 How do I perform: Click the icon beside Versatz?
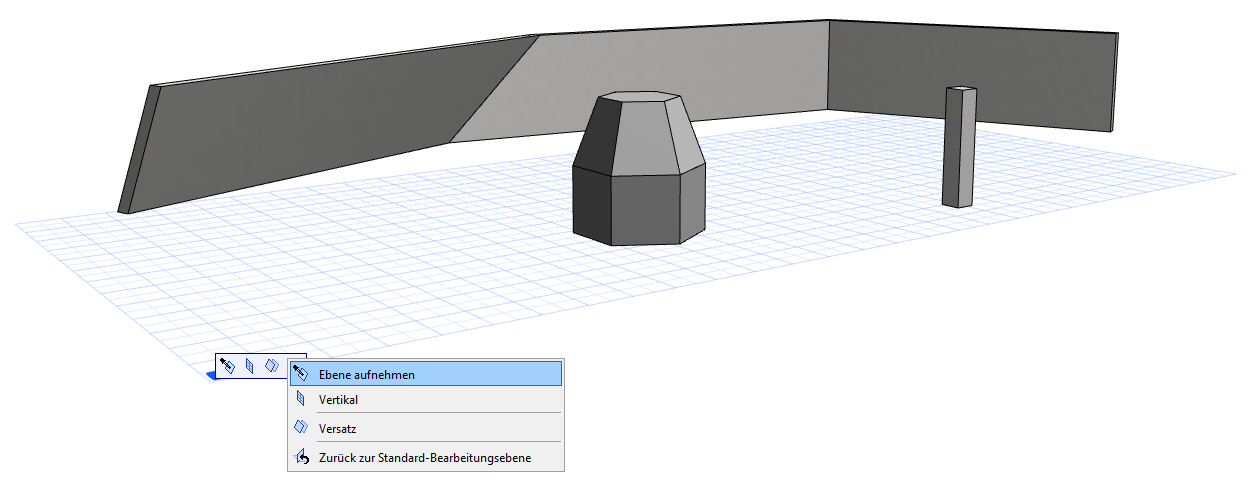[300, 427]
